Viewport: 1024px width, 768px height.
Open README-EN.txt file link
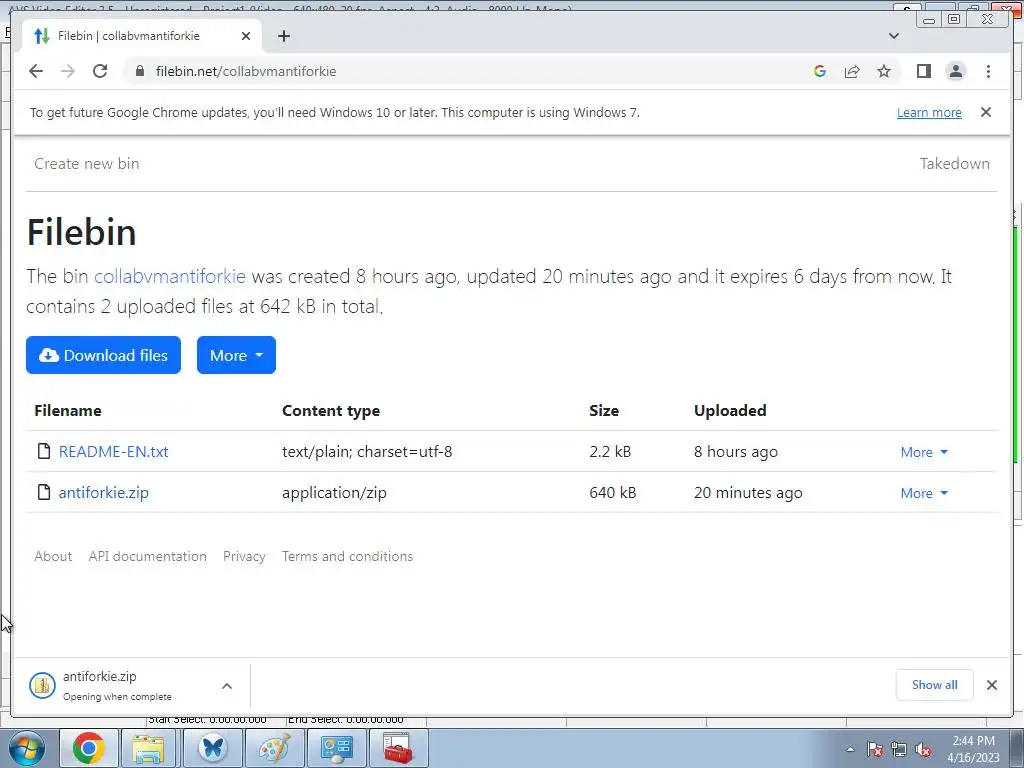114,451
